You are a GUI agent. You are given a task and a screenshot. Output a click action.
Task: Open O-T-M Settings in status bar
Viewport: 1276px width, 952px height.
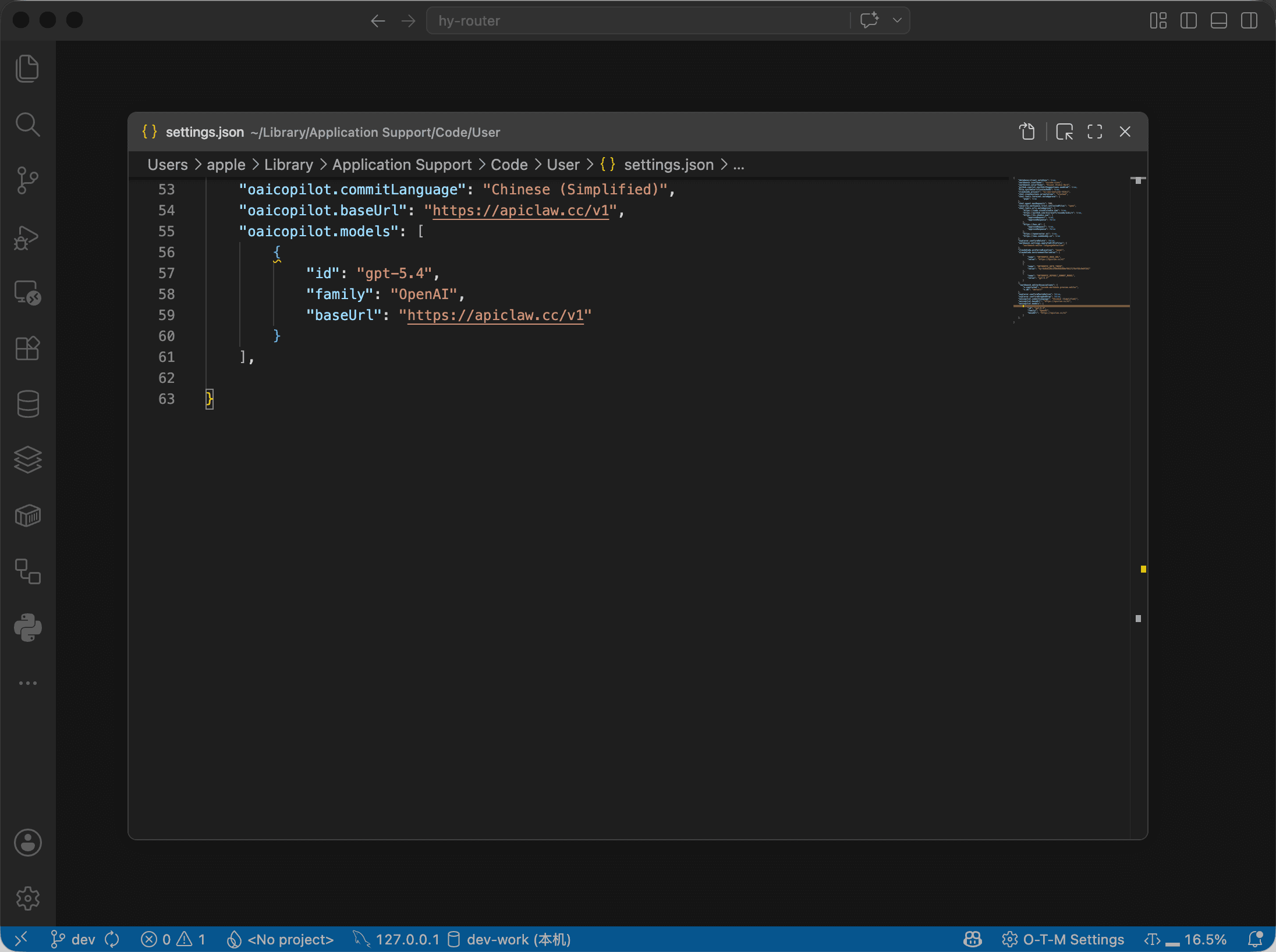[1063, 939]
